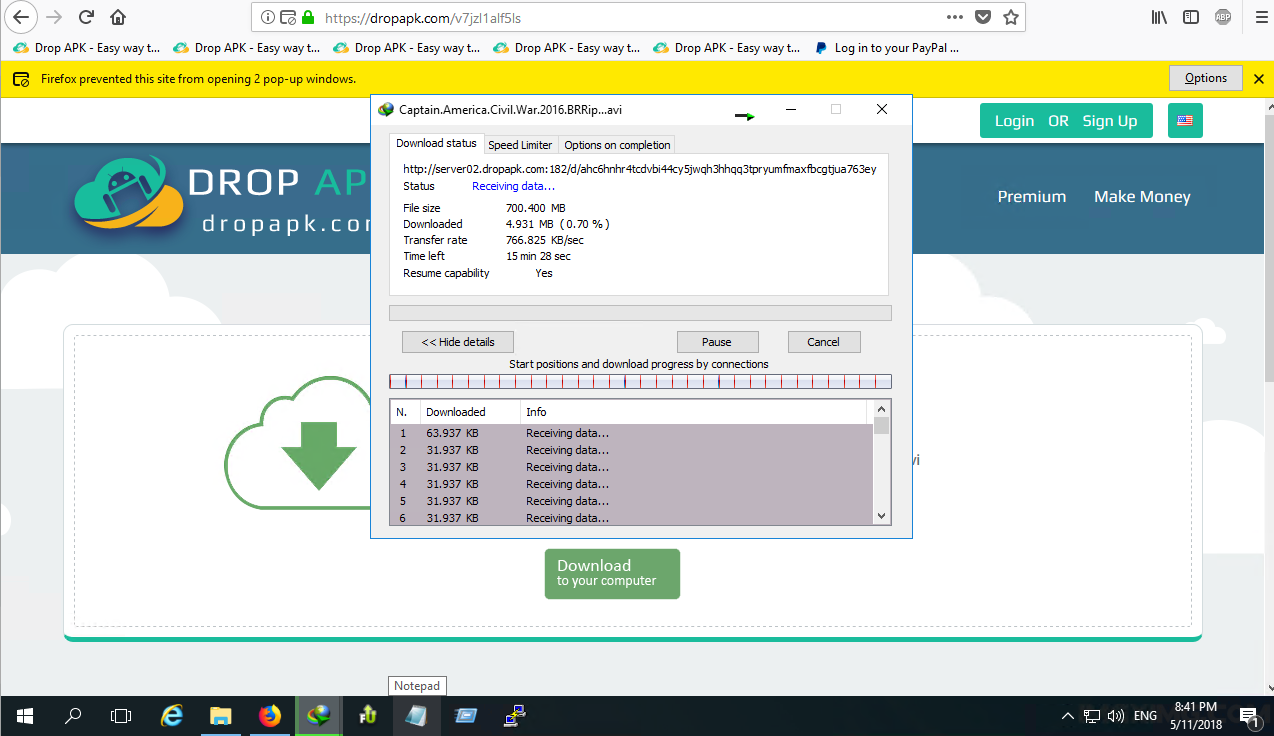Screen dimensions: 1274x736
Task: Select connection row 1 with 63.937 KB
Action: [631, 434]
